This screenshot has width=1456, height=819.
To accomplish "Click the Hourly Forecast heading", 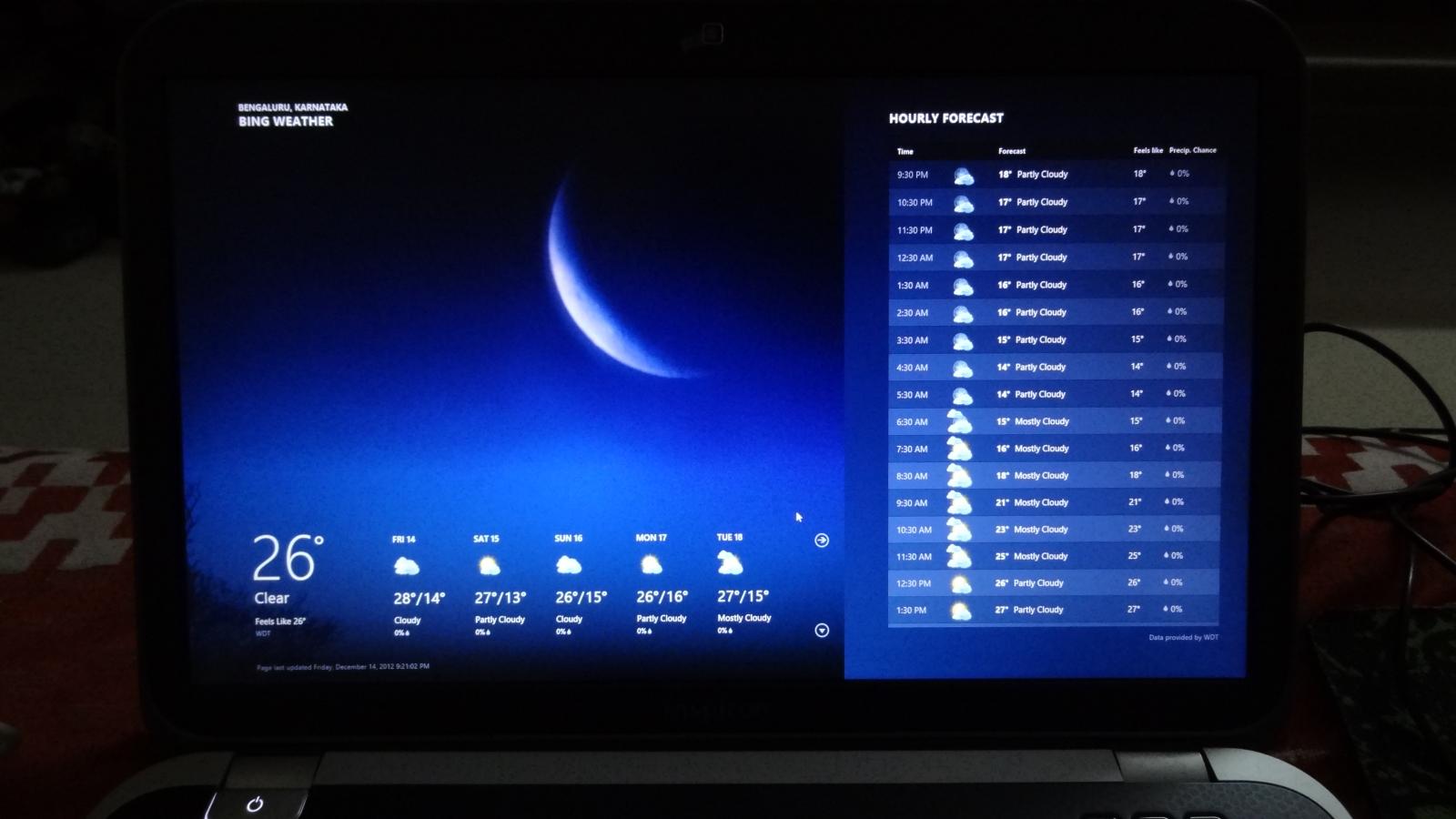I will [x=945, y=118].
